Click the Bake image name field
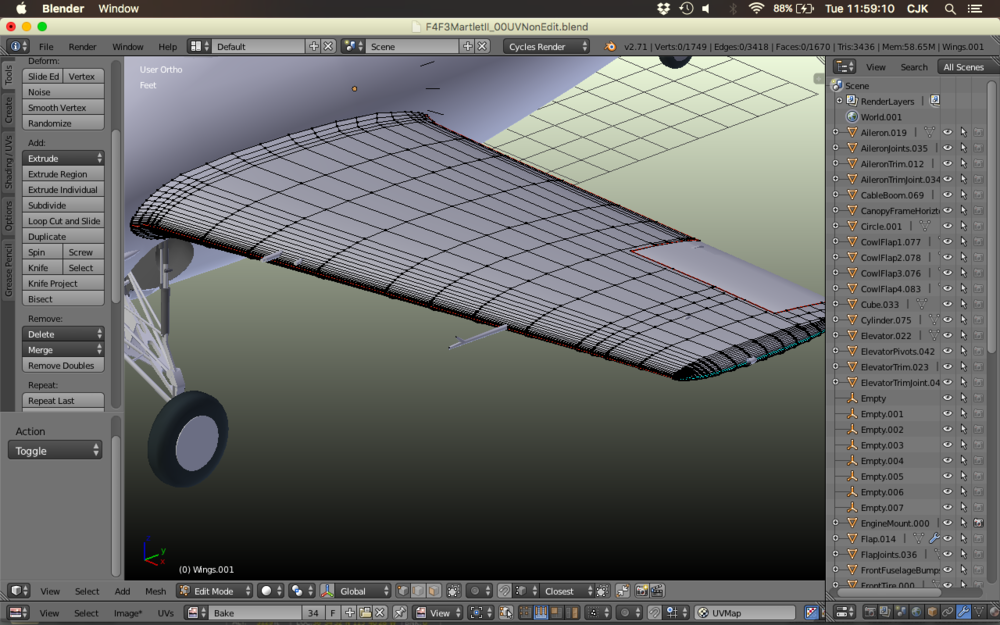The width and height of the screenshot is (1000, 625). 255,613
